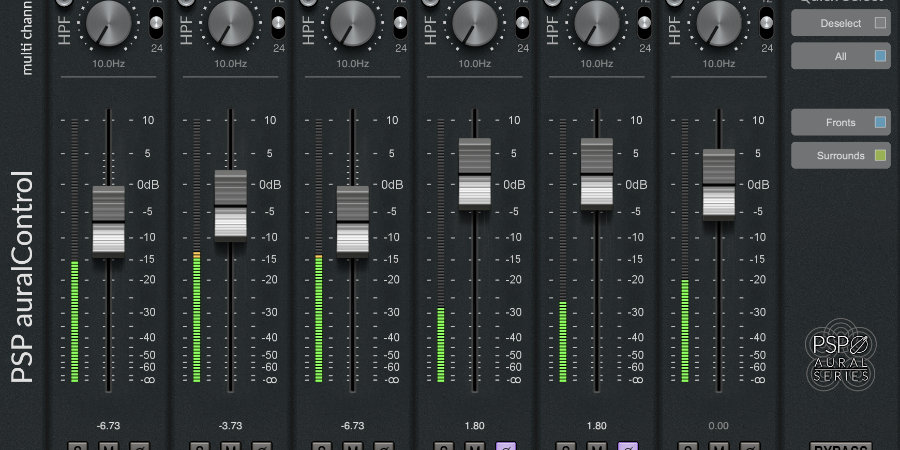Solo the 0.00 channel with its S button
The height and width of the screenshot is (450, 900).
[688, 446]
